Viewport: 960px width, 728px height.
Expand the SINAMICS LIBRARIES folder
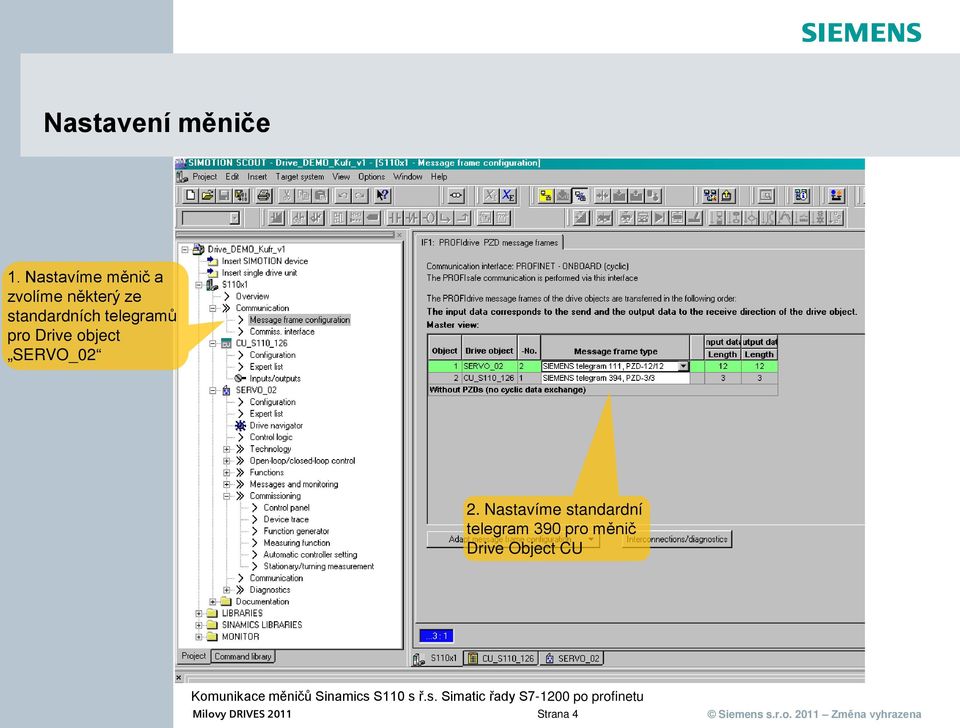tap(198, 625)
